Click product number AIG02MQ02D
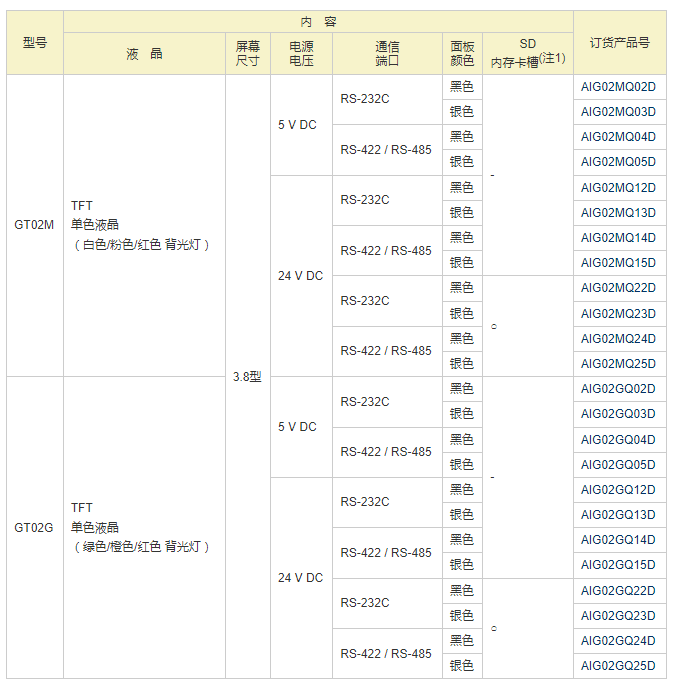 (618, 87)
